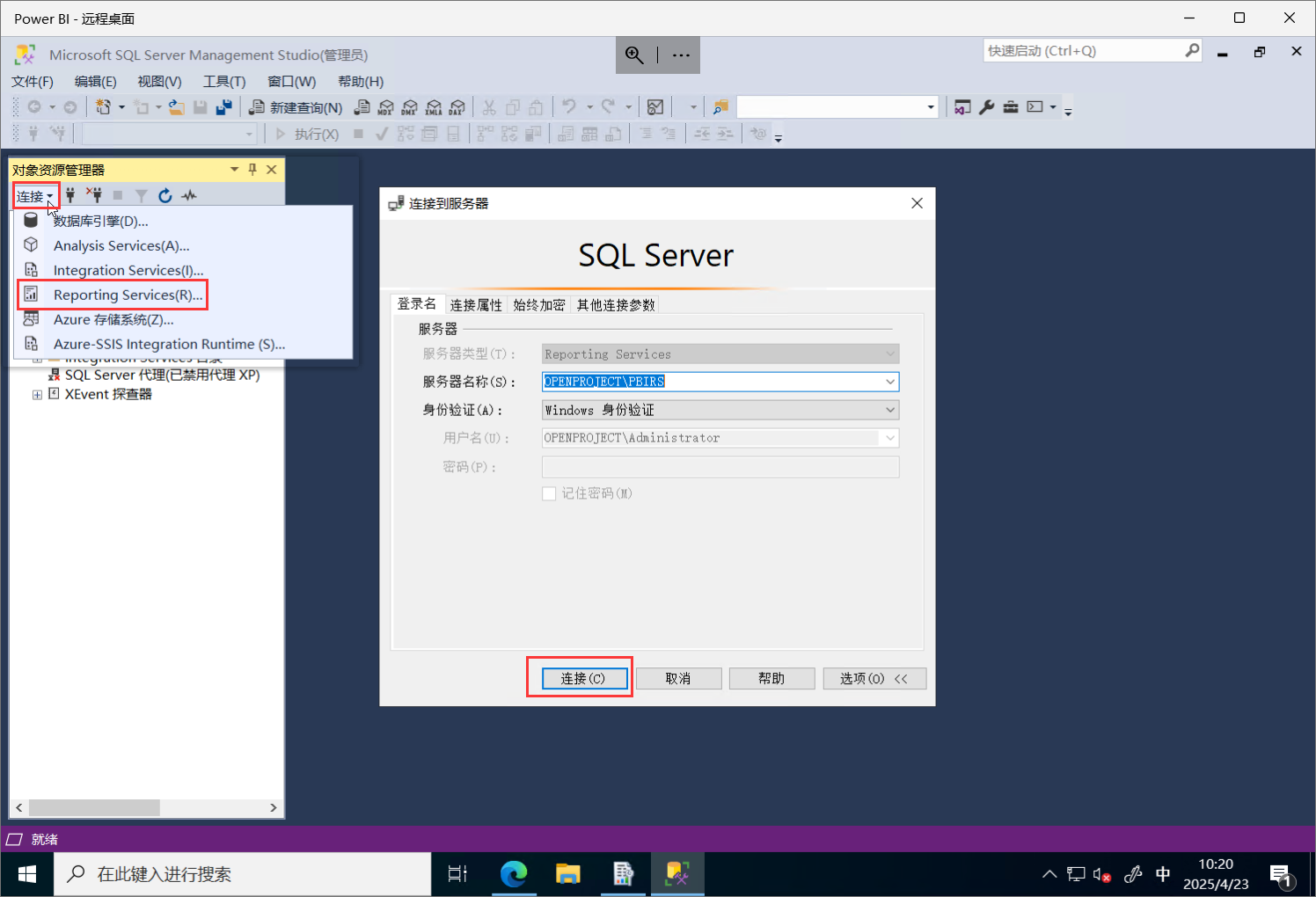Screen dimensions: 1316x897
Task: Click the Object Explorer horizontal scrollbar thumb
Action: coord(94,807)
